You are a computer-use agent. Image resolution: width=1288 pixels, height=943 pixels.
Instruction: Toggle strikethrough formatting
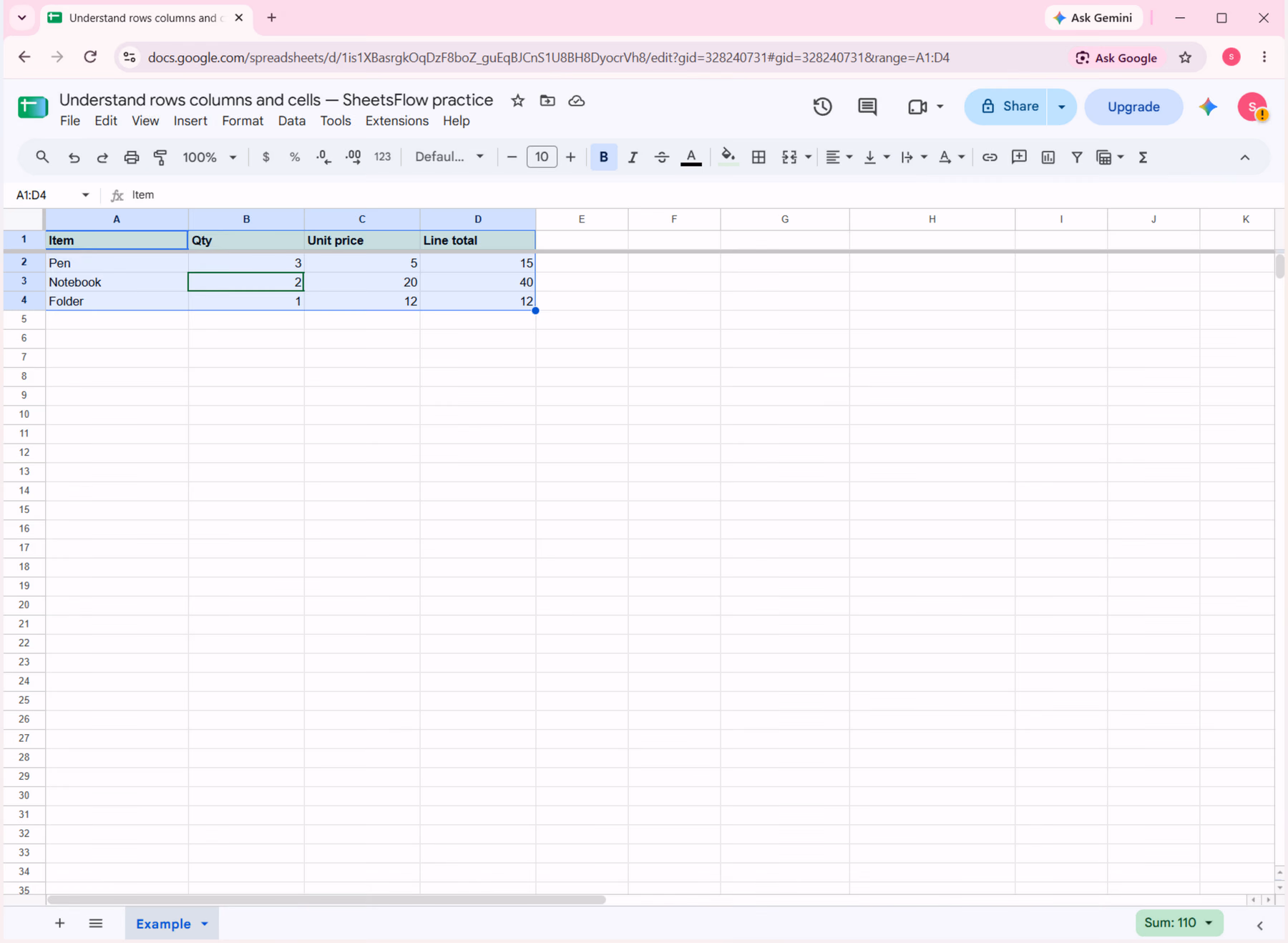[661, 157]
